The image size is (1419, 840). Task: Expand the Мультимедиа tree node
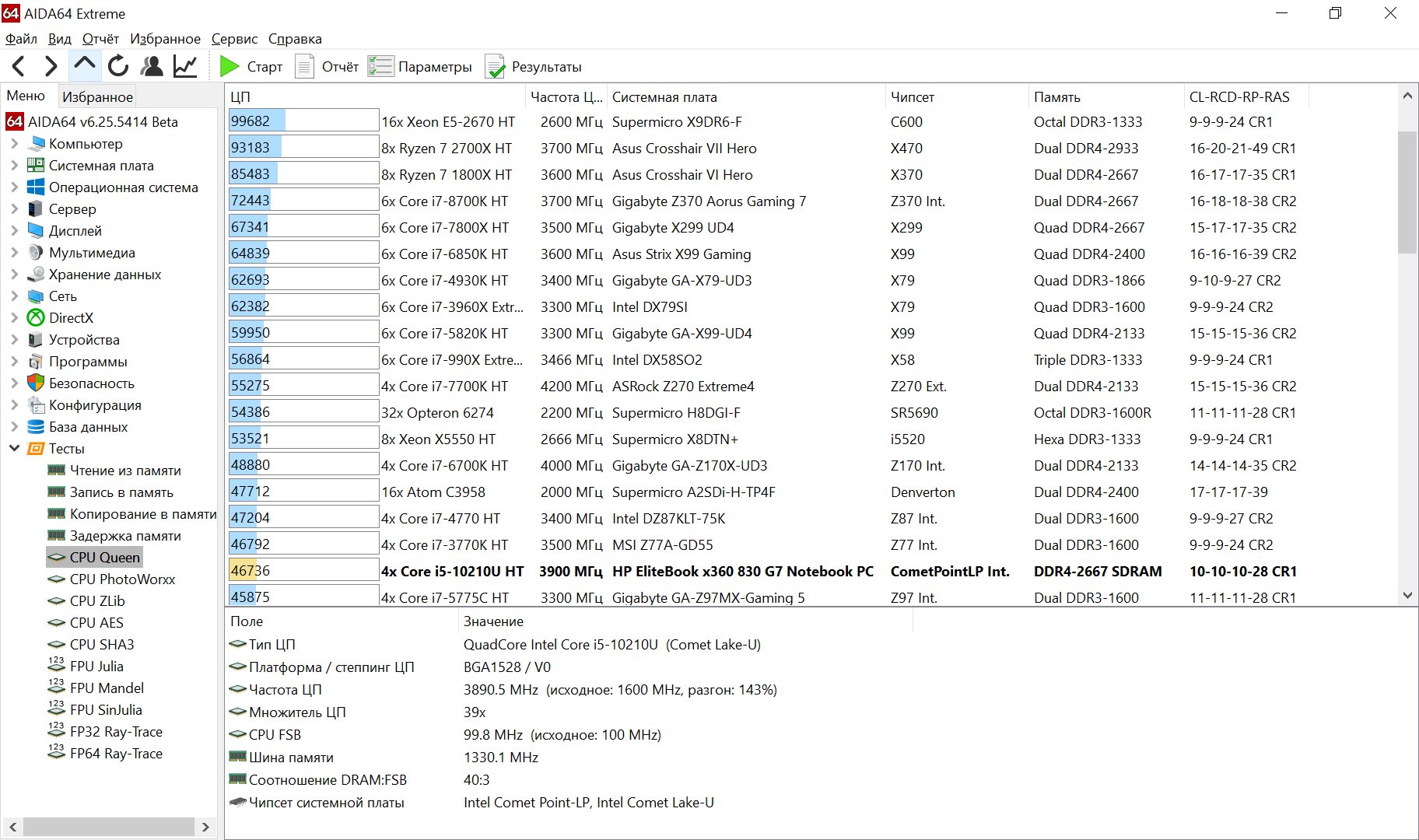[x=14, y=253]
